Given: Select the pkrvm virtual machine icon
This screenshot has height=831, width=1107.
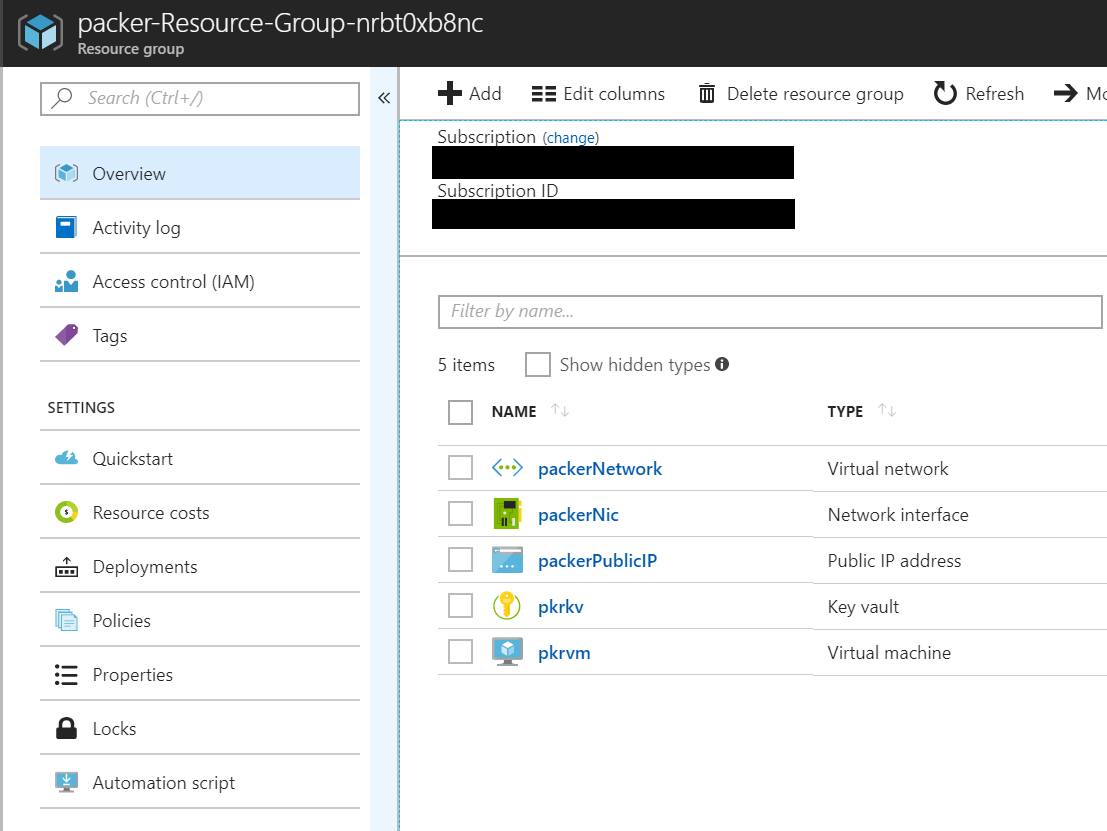Looking at the screenshot, I should 508,652.
